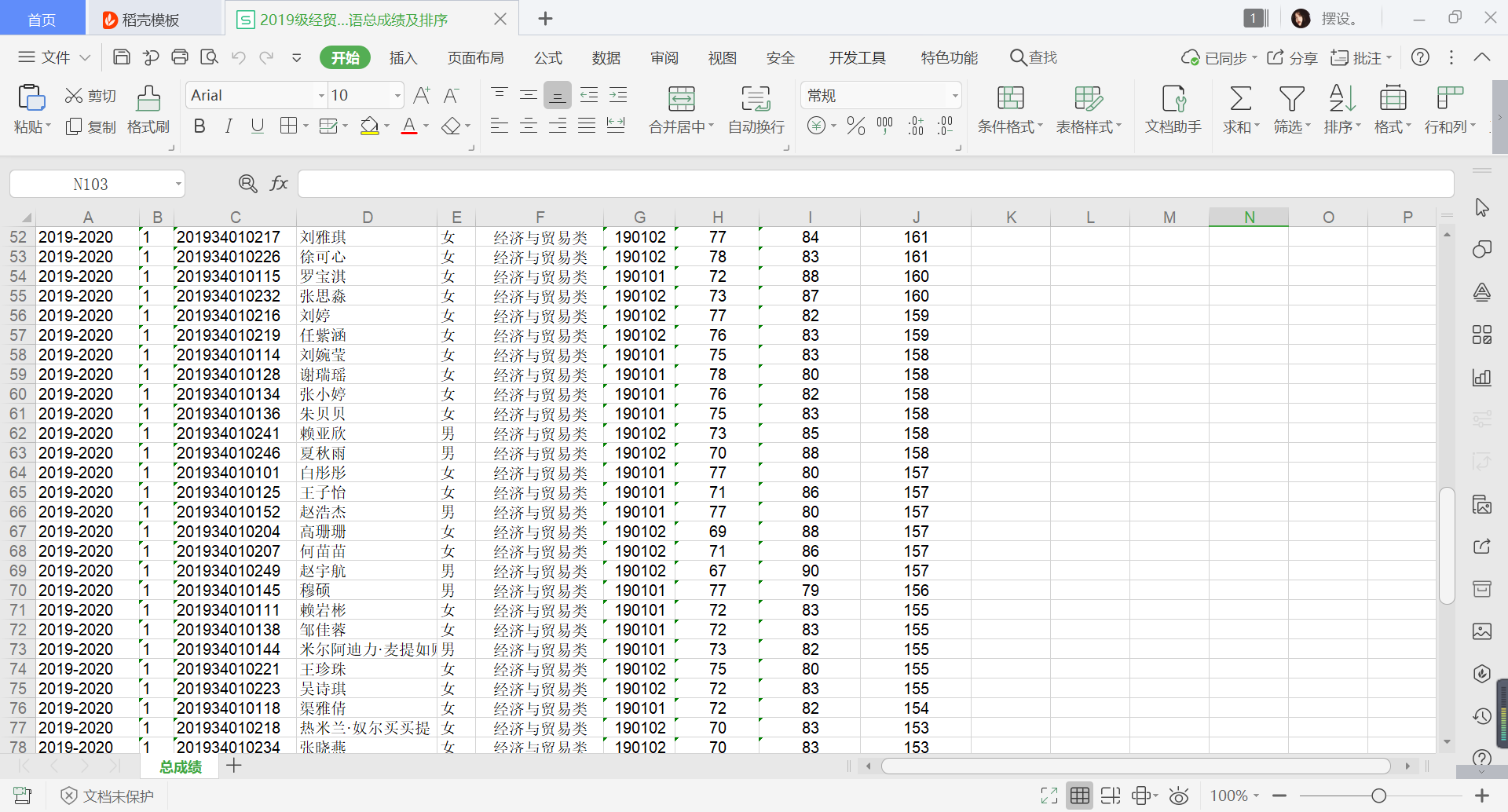Click the eraser clear-format icon

[451, 126]
